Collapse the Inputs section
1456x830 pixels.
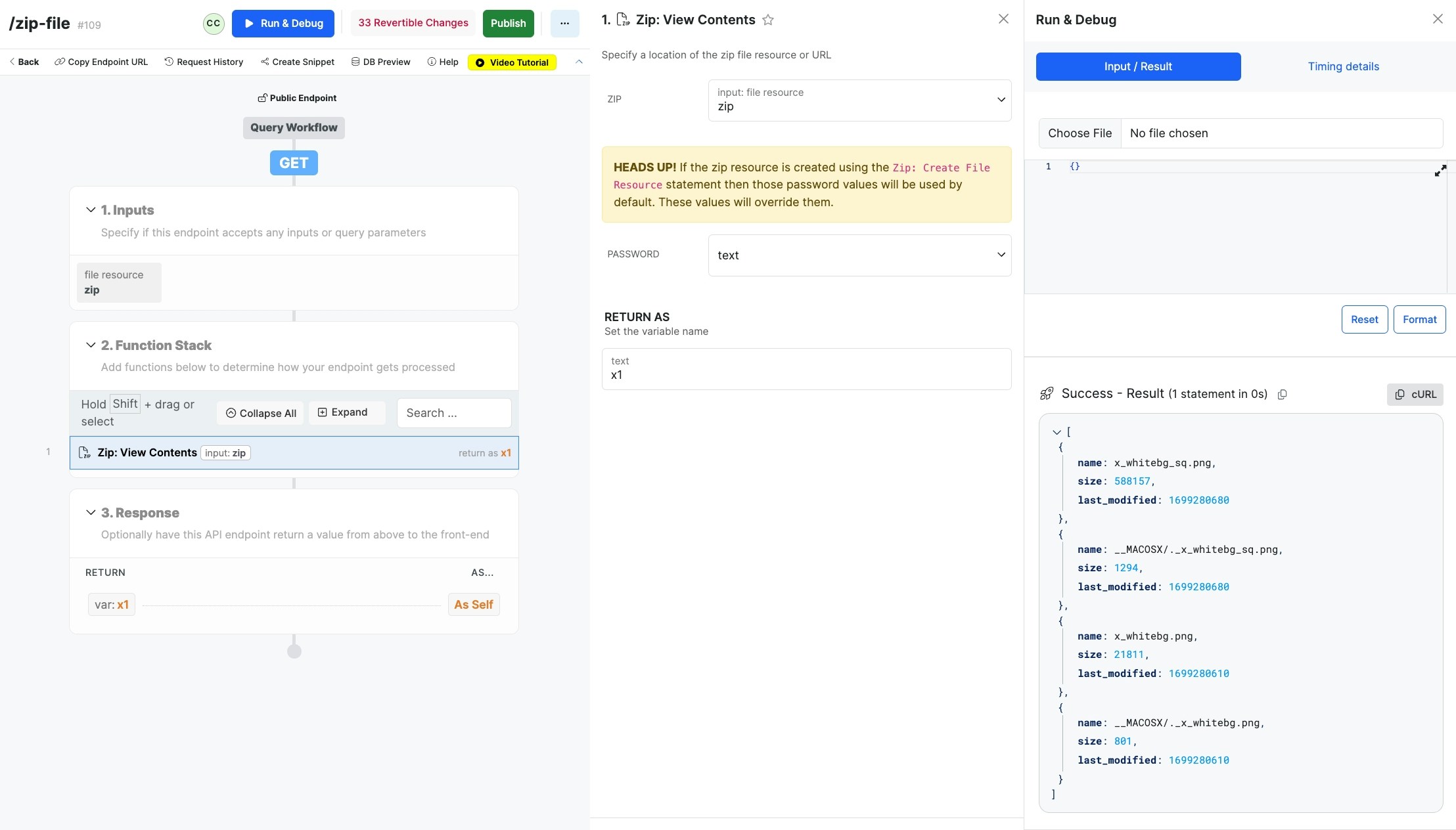click(x=91, y=210)
